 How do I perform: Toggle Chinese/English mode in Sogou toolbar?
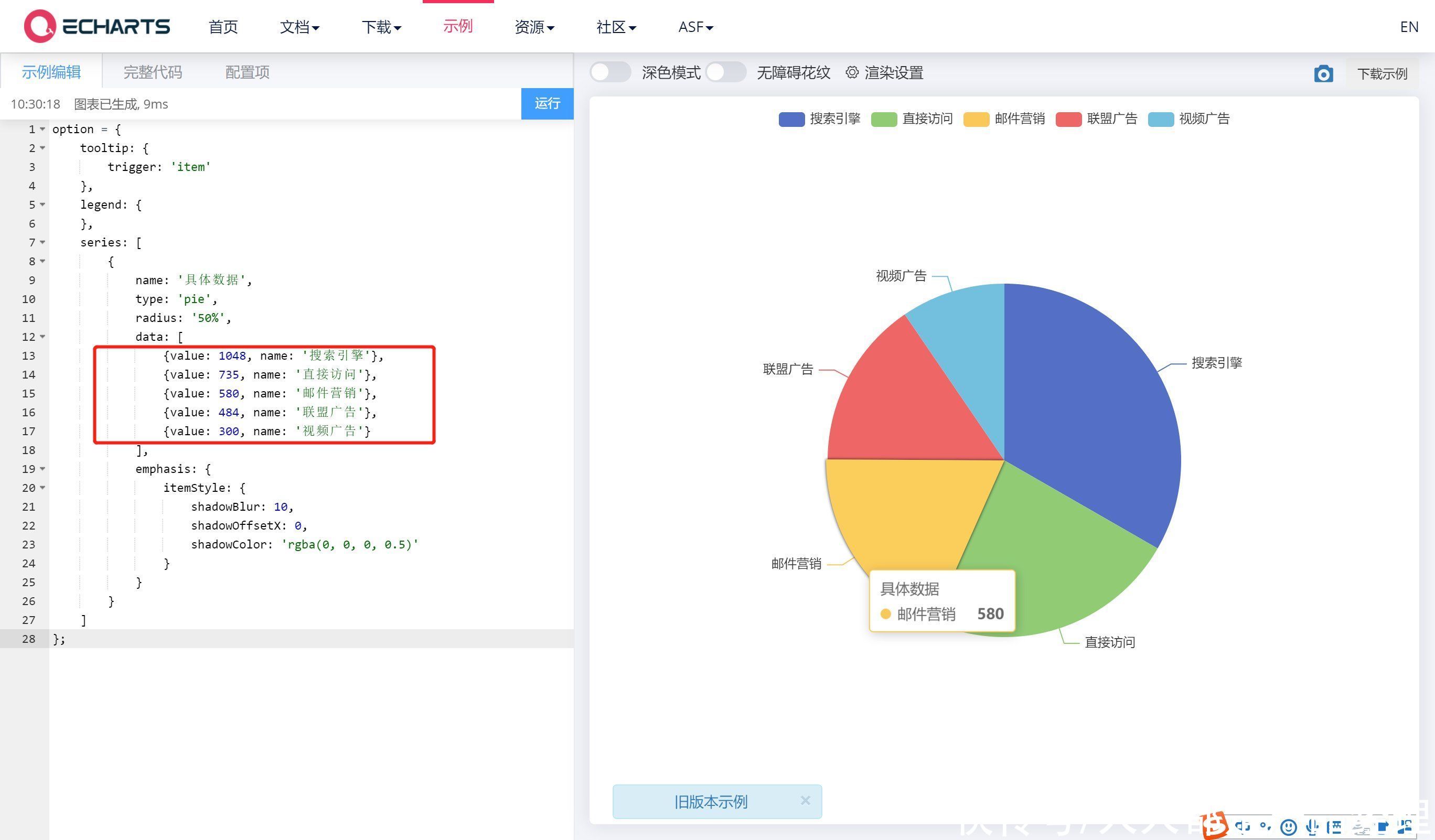[x=1243, y=826]
